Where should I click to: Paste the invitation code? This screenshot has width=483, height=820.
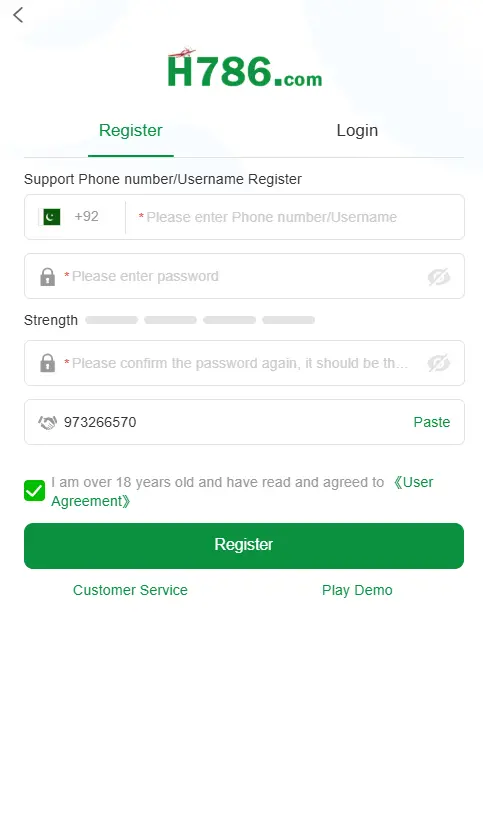point(432,422)
